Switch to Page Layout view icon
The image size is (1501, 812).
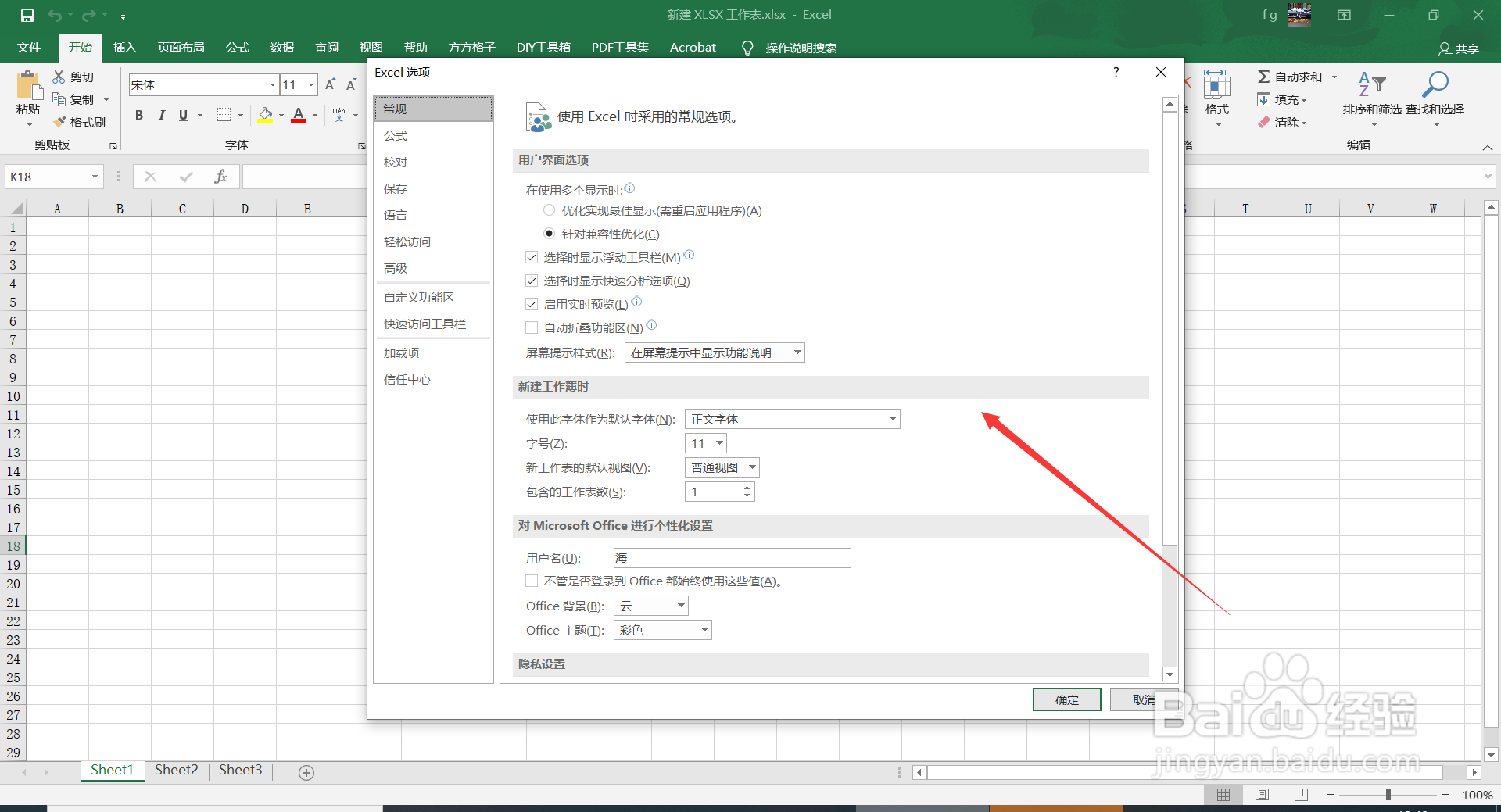1262,795
